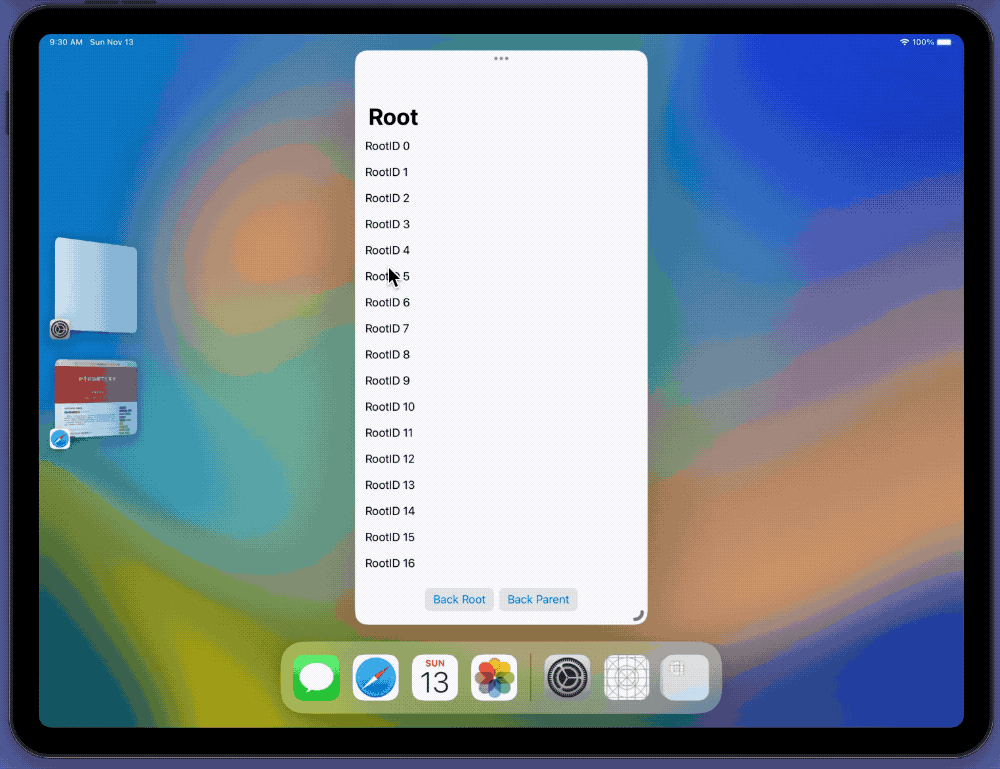Grab the window resize handle at bottom corner
This screenshot has width=1000, height=769.
[638, 615]
